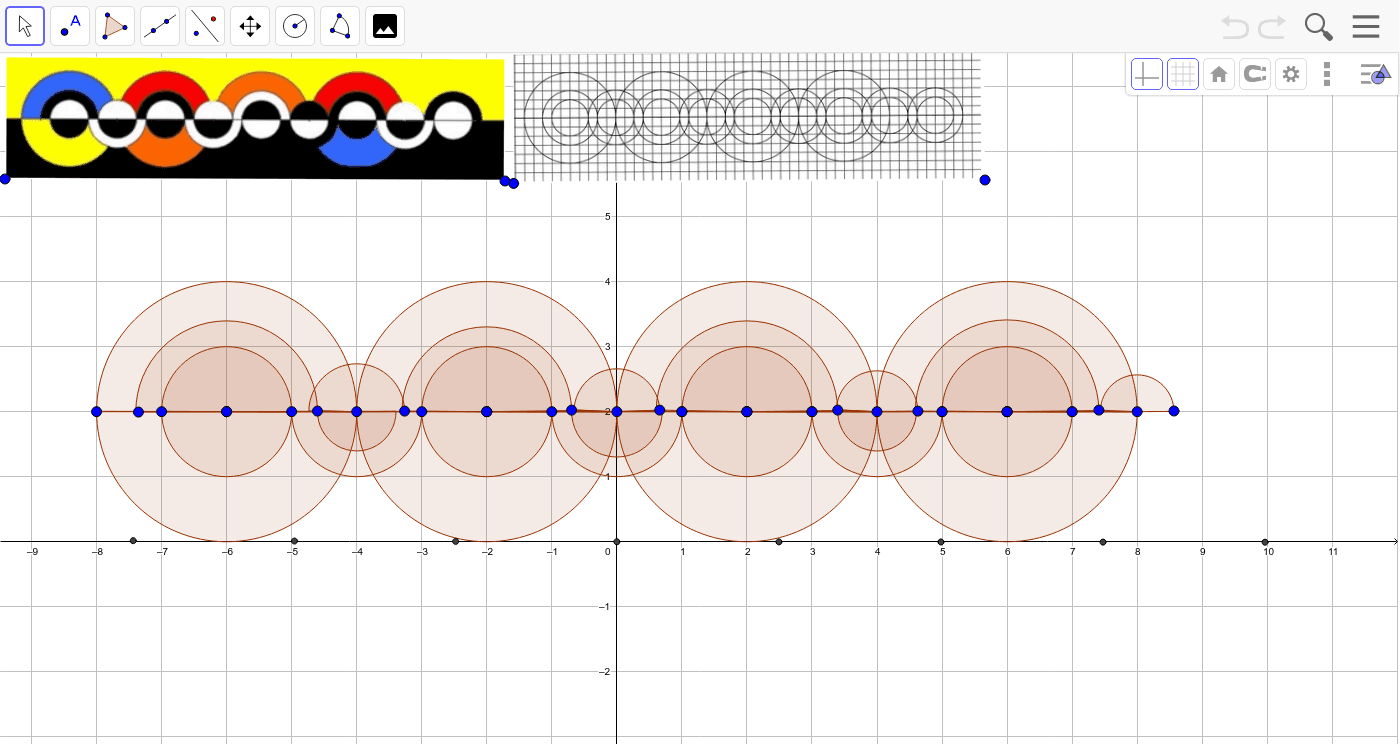
Task: Select the colorful circles artwork image
Action: (255, 119)
